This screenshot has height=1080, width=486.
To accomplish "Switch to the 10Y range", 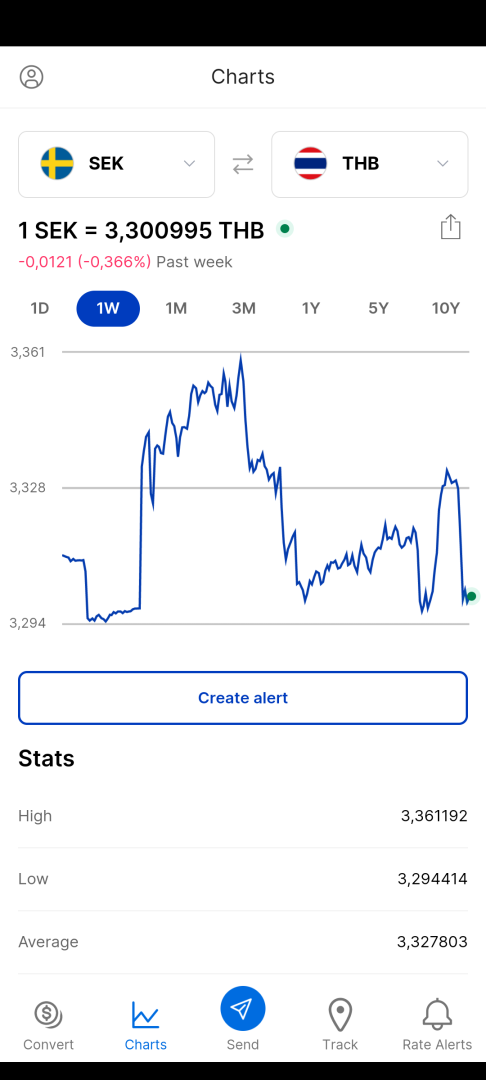I will [445, 309].
